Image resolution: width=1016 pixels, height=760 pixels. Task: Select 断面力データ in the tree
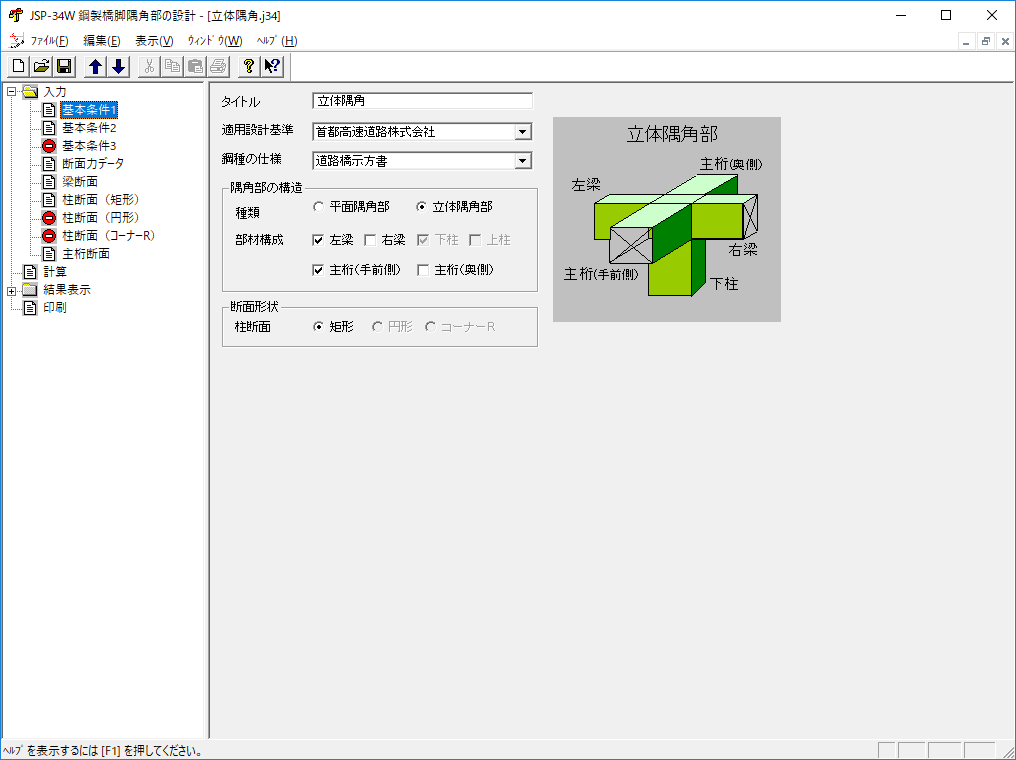pos(93,164)
